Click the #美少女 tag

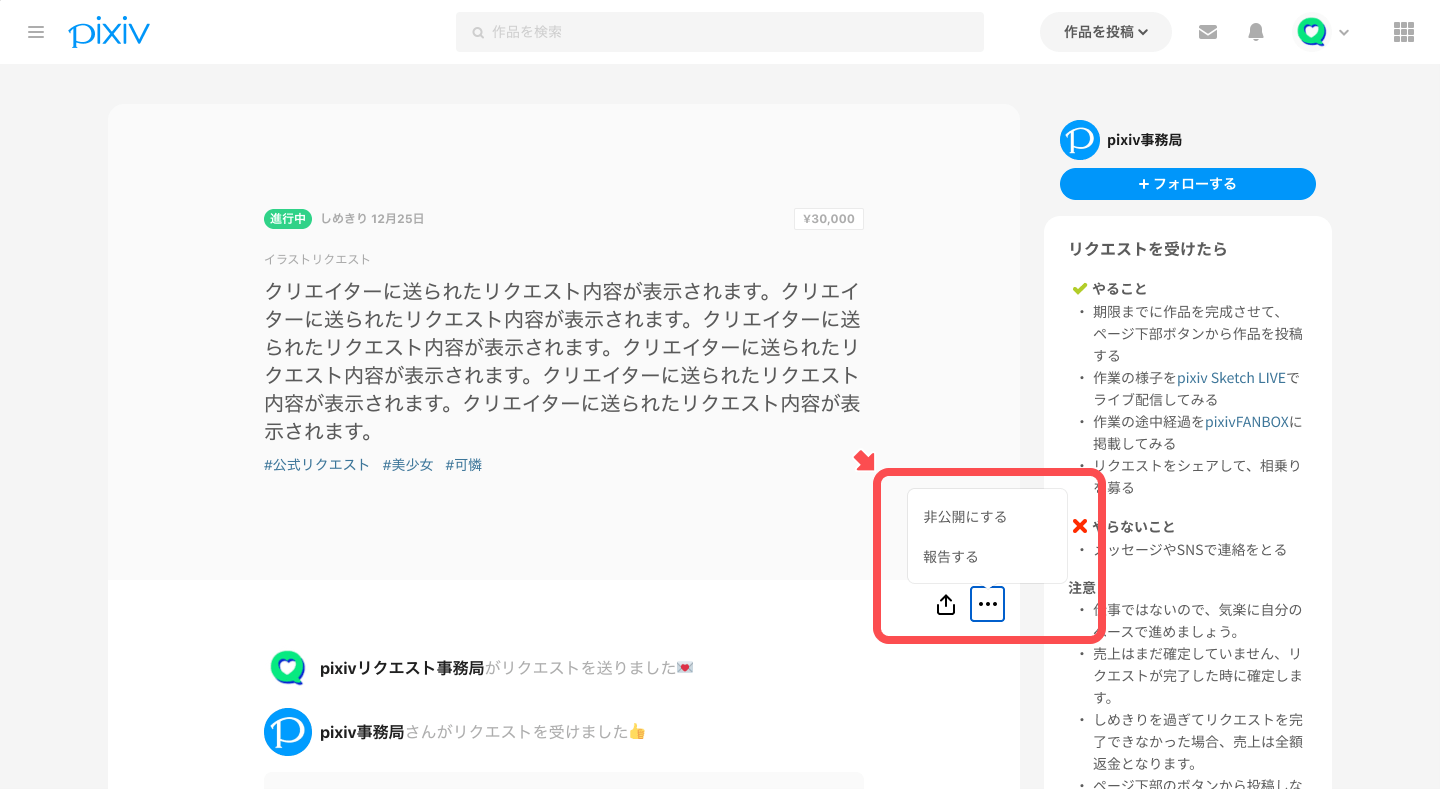(x=408, y=465)
